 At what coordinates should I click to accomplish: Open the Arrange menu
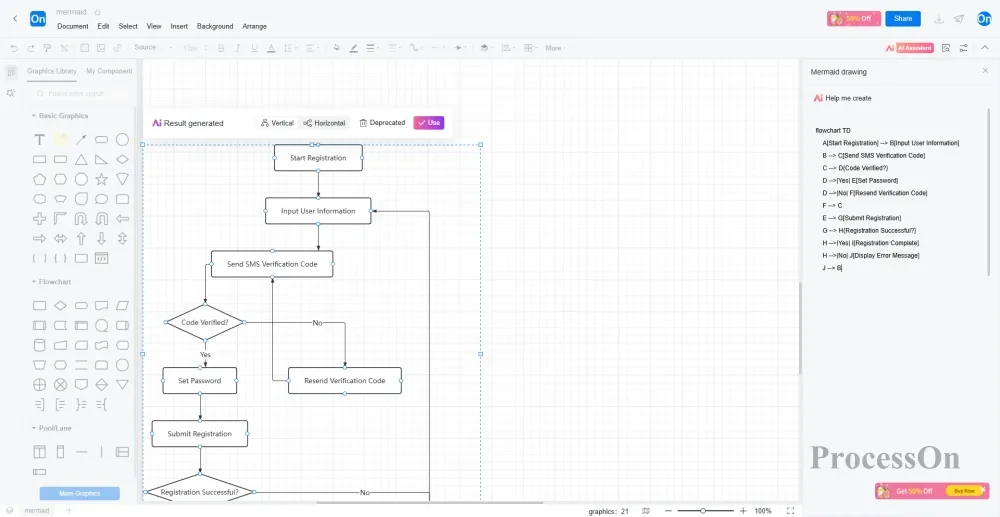[x=254, y=26]
